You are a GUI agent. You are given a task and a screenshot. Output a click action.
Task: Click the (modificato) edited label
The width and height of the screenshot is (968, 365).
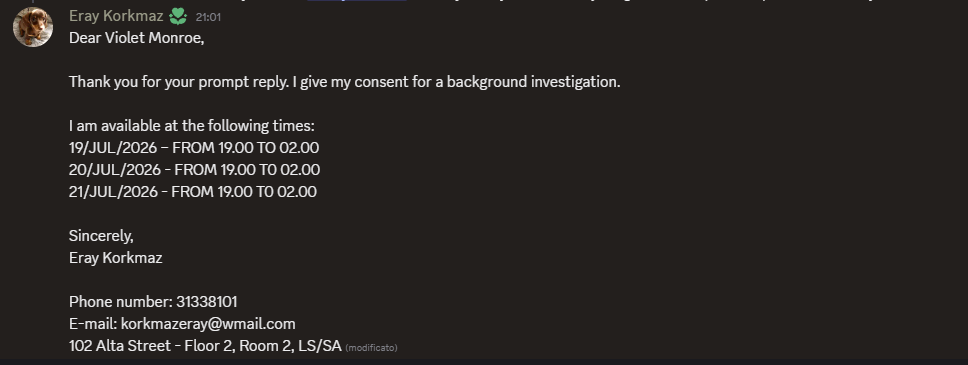[x=371, y=348]
